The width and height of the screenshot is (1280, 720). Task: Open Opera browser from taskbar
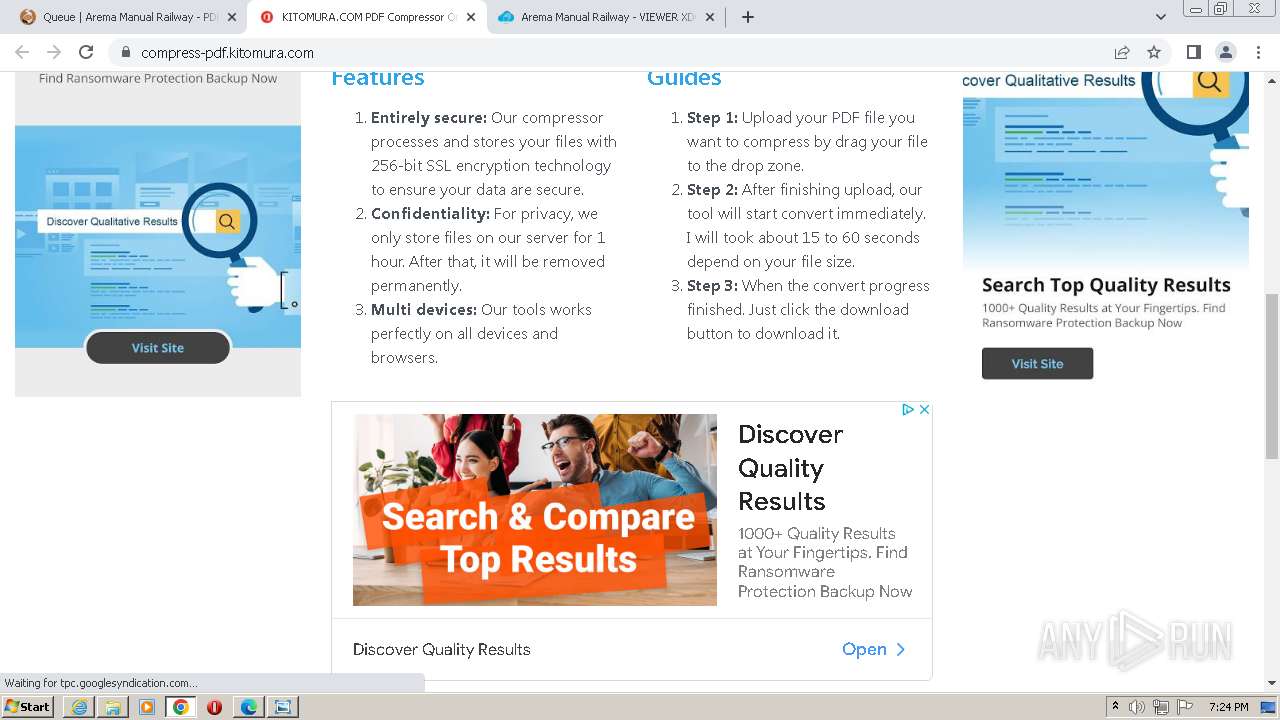pos(214,707)
